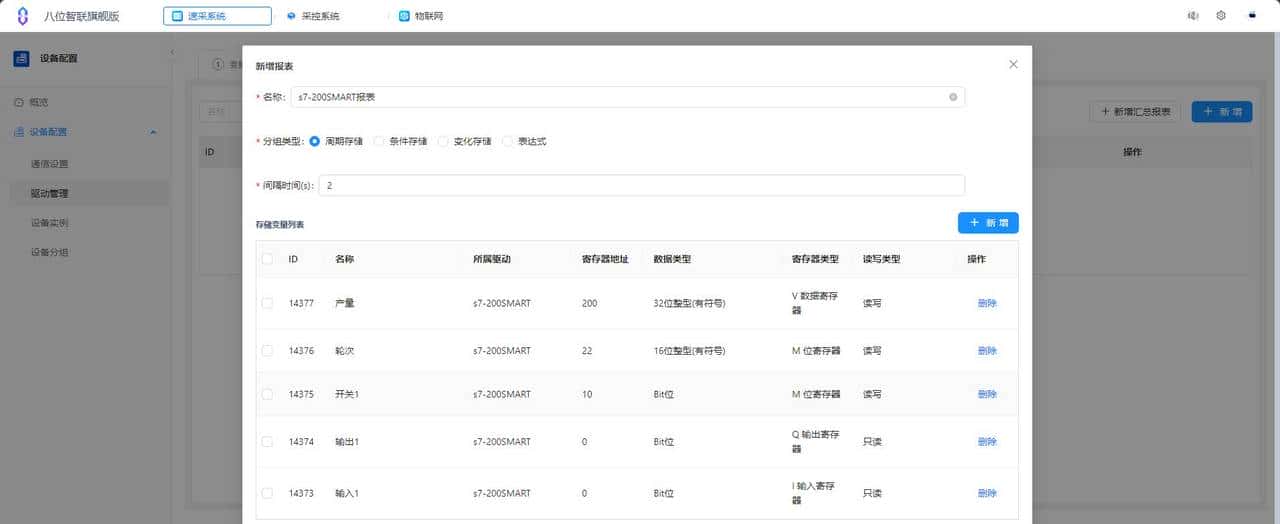Delete the 输出1 row
The image size is (1280, 524).
[987, 442]
